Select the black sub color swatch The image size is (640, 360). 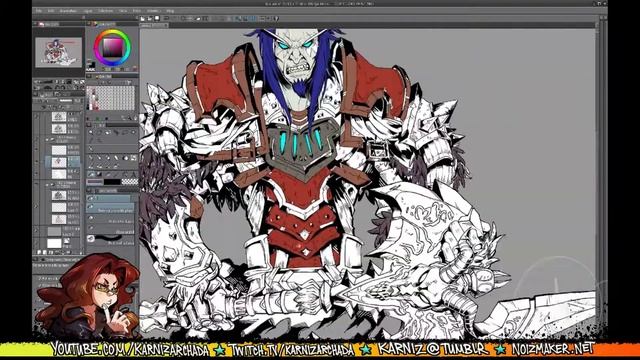(x=112, y=182)
